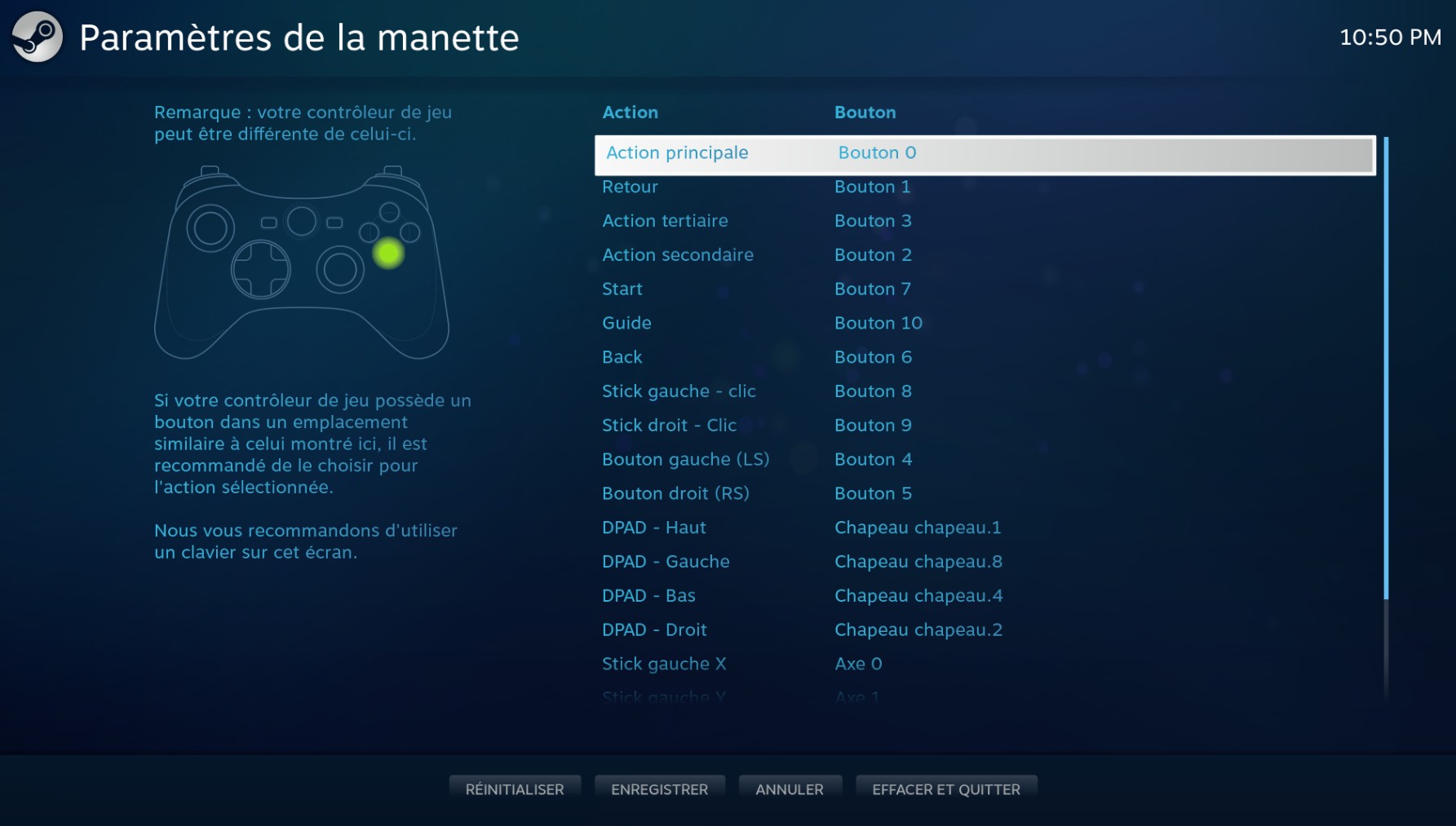The height and width of the screenshot is (826, 1456).
Task: Save settings with ENREGISTRER button
Action: pos(659,789)
